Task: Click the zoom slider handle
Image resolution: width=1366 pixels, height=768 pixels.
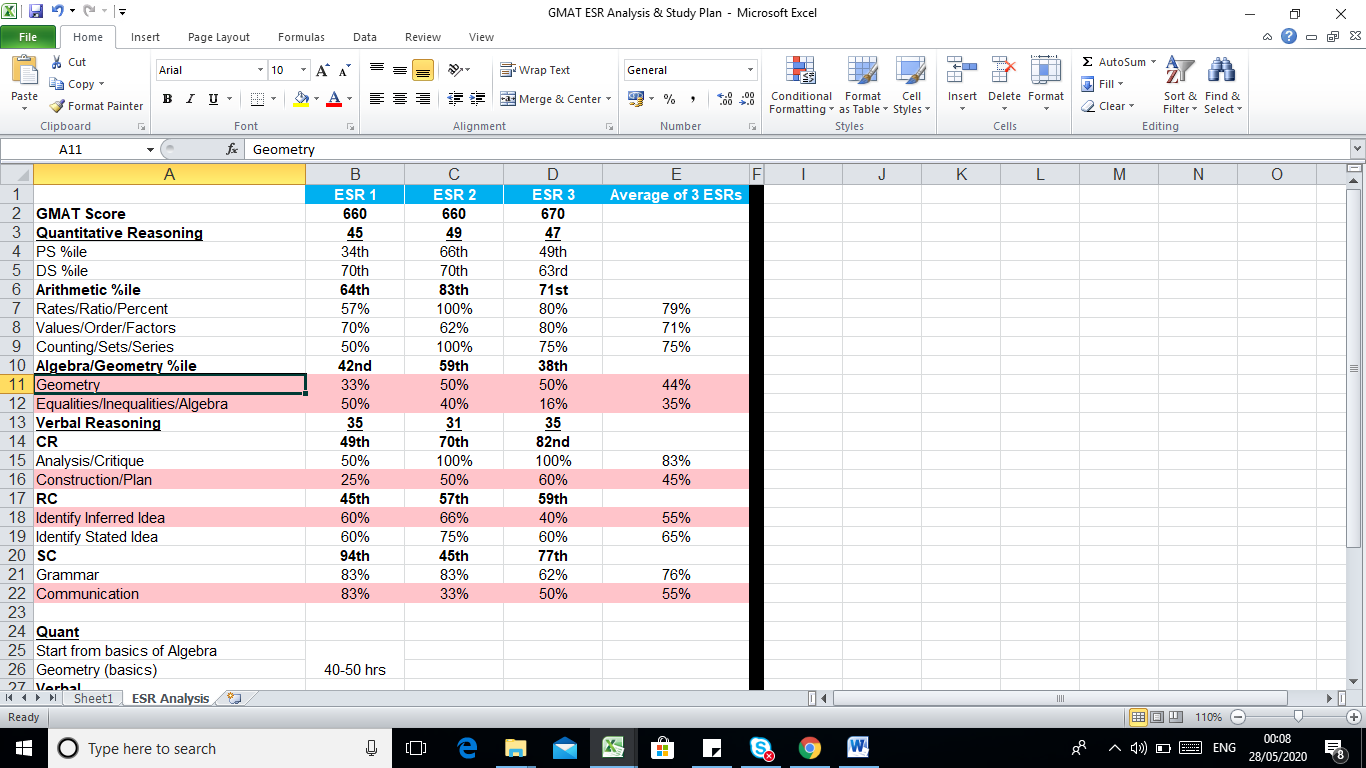Action: click(x=1298, y=717)
